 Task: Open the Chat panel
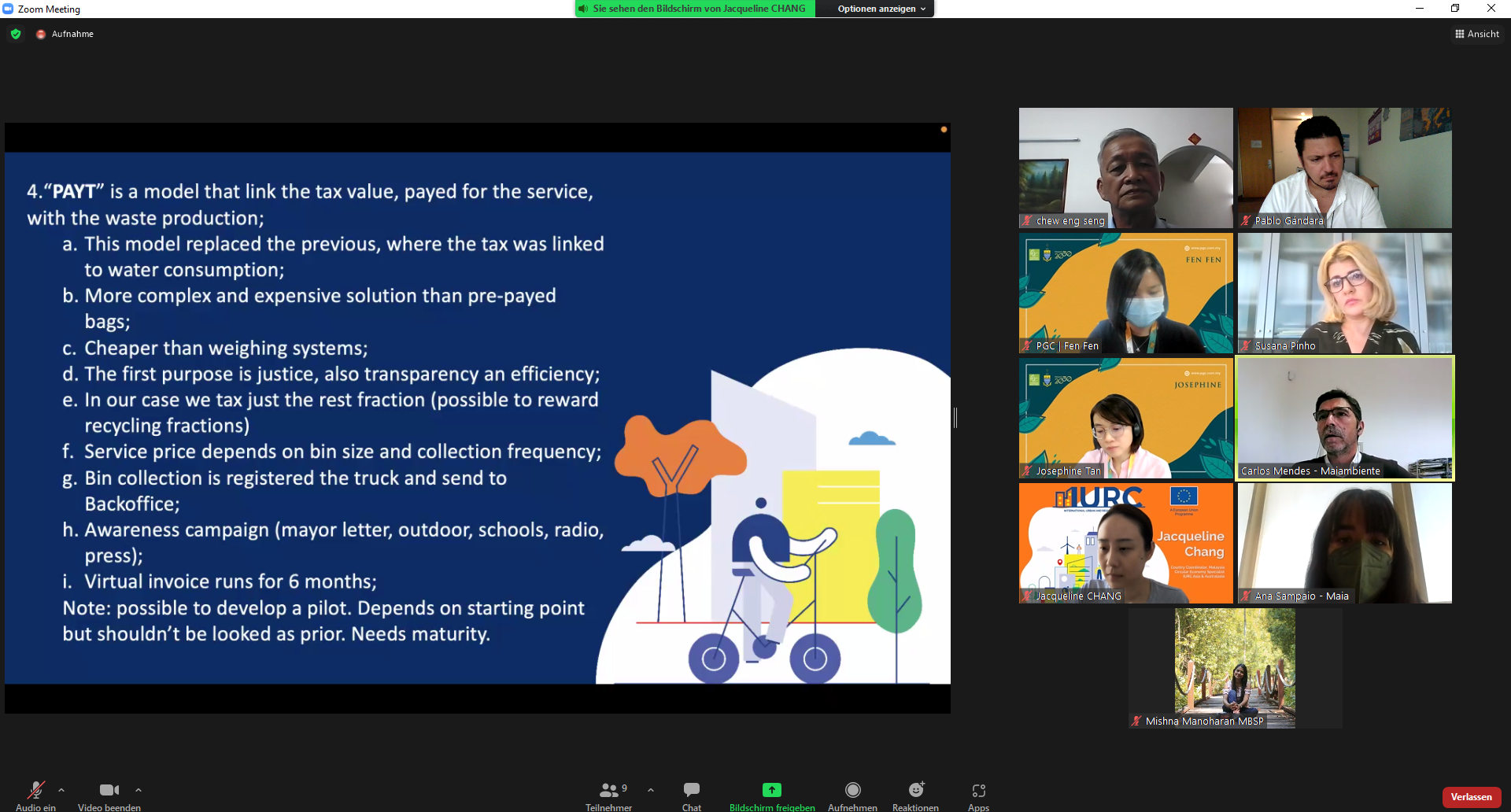pyautogui.click(x=692, y=795)
